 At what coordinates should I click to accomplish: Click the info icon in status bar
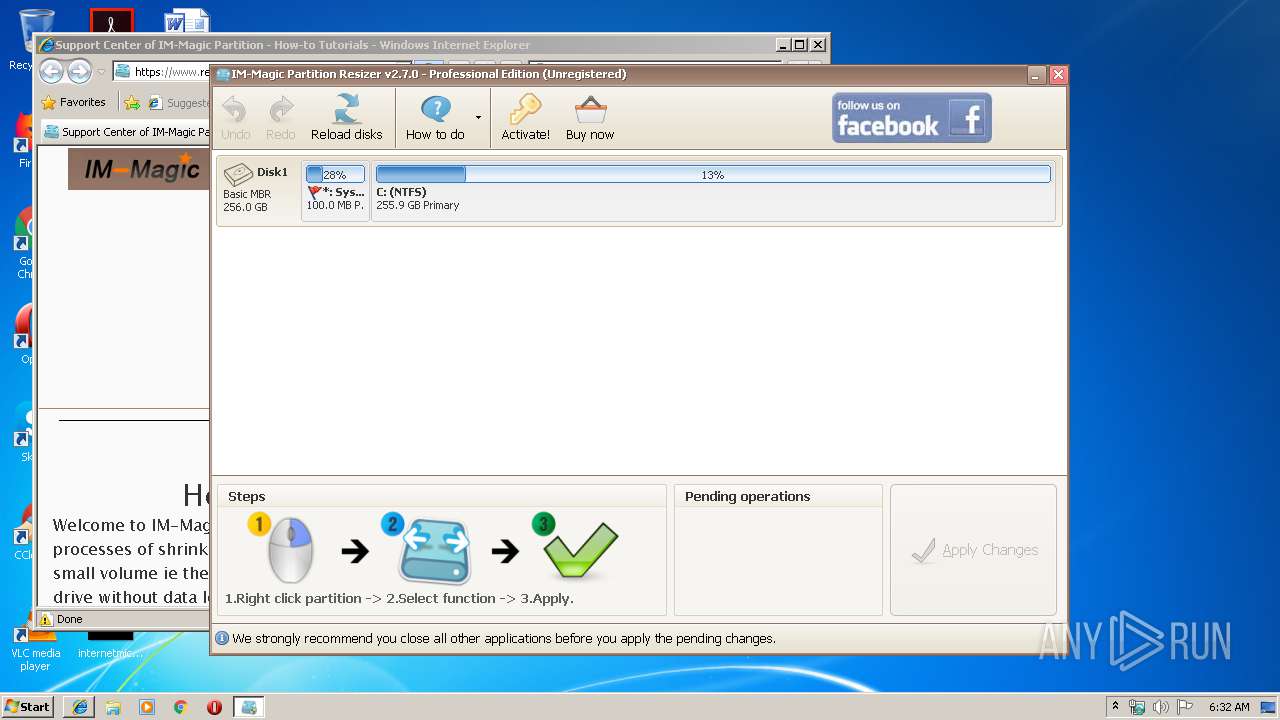click(x=222, y=638)
